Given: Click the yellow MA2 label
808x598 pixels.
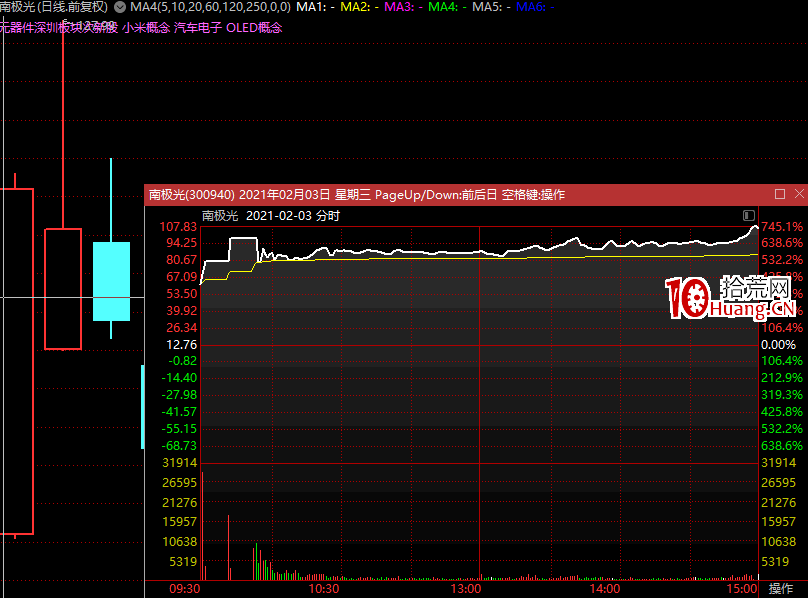Looking at the screenshot, I should tap(360, 7).
